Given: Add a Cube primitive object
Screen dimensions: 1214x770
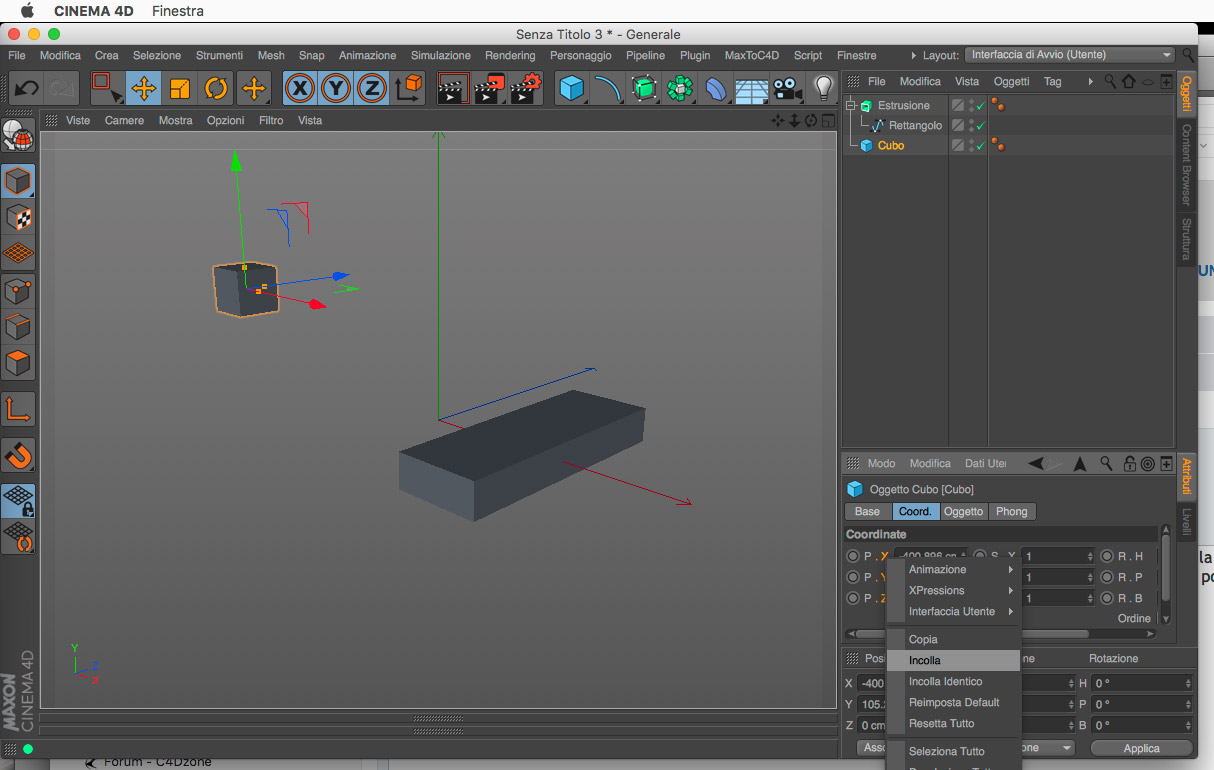Looking at the screenshot, I should [x=572, y=88].
